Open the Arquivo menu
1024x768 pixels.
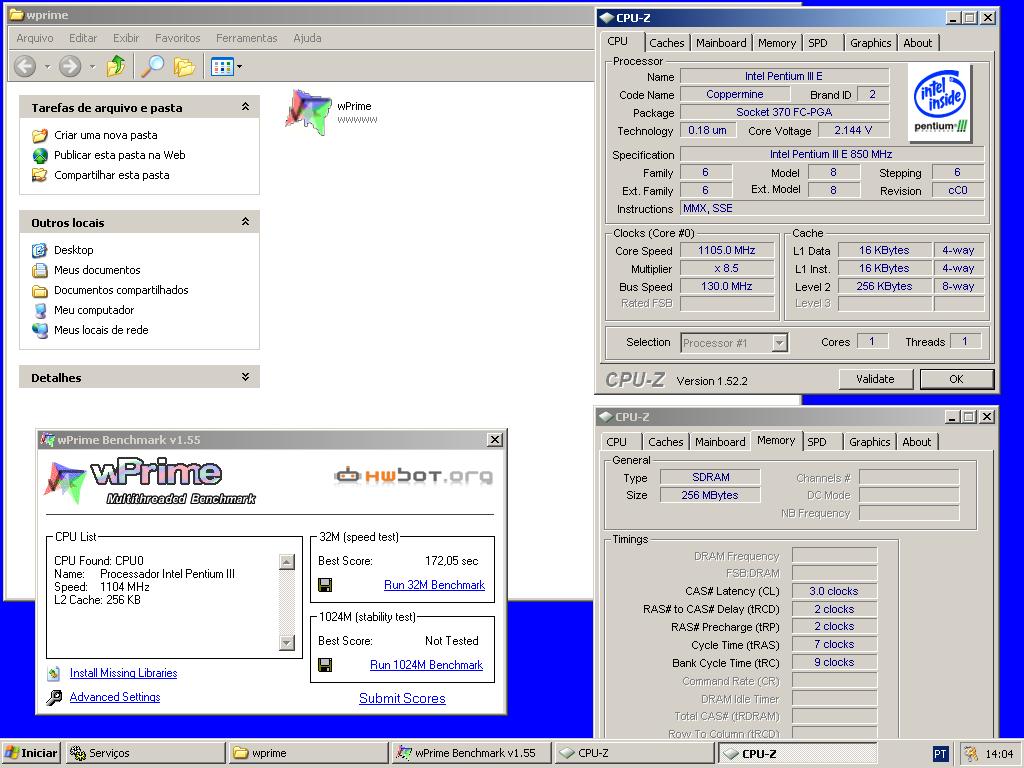coord(35,38)
